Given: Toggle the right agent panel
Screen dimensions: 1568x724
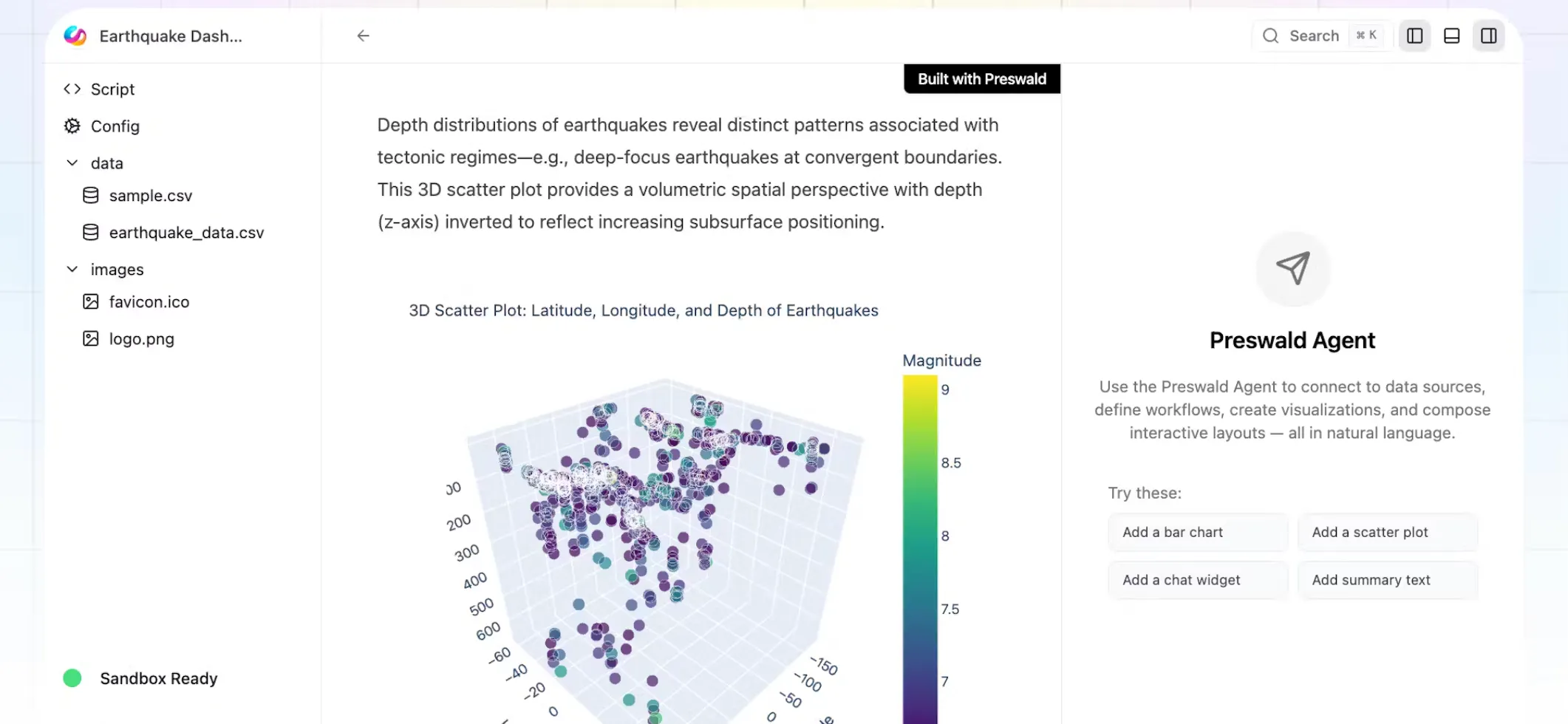Looking at the screenshot, I should (1488, 35).
